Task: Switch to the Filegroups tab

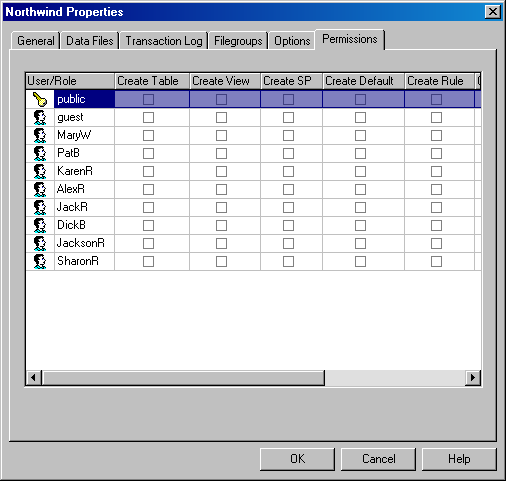Action: tap(238, 41)
